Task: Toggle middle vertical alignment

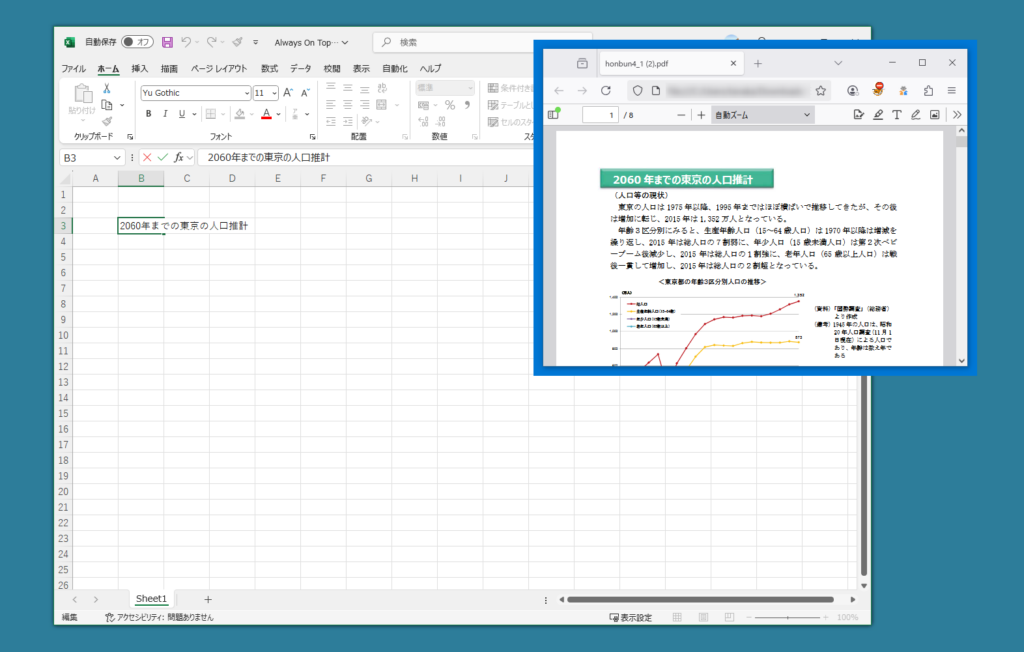Action: (x=348, y=88)
